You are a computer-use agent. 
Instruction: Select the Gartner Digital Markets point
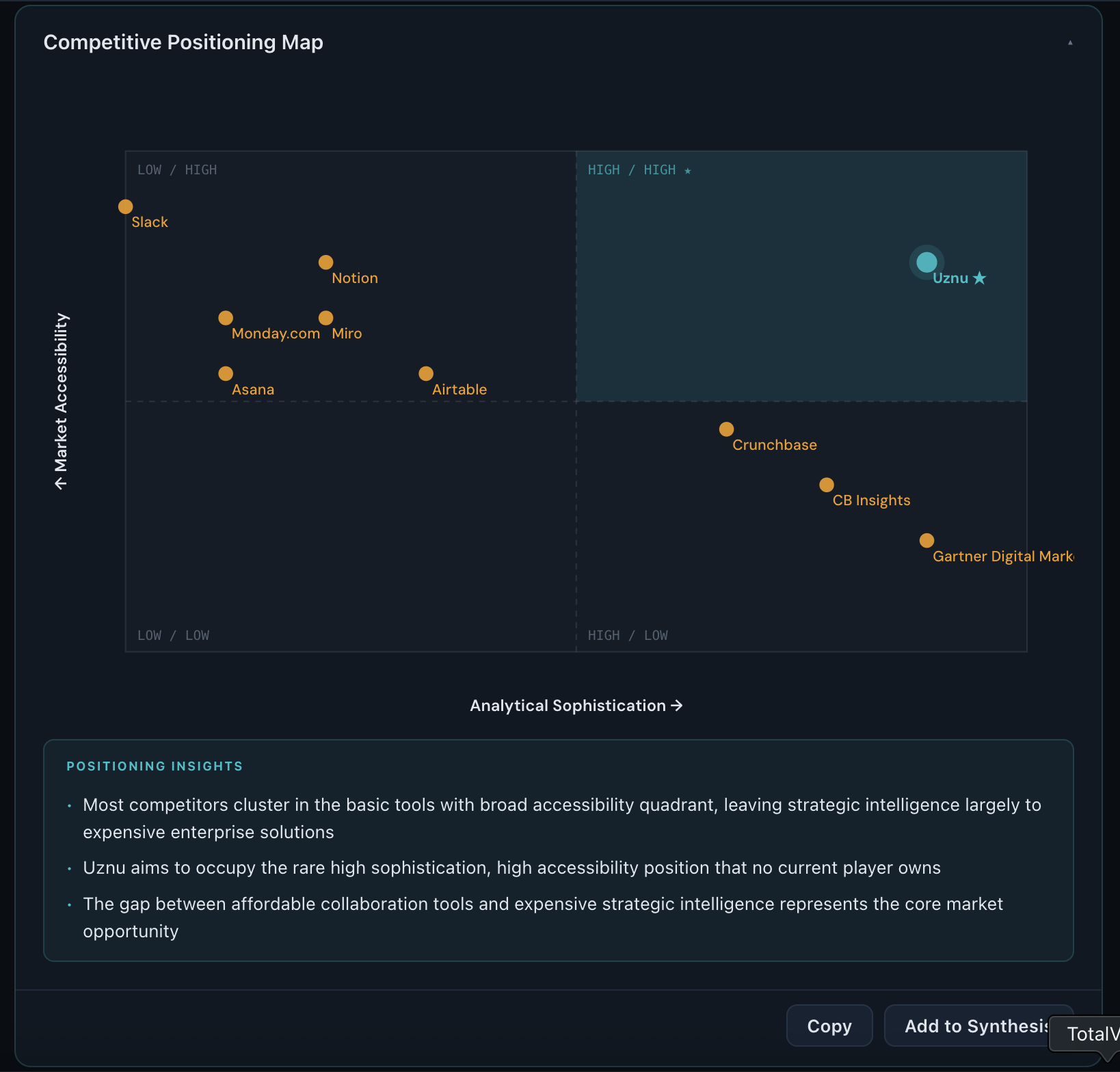[926, 541]
